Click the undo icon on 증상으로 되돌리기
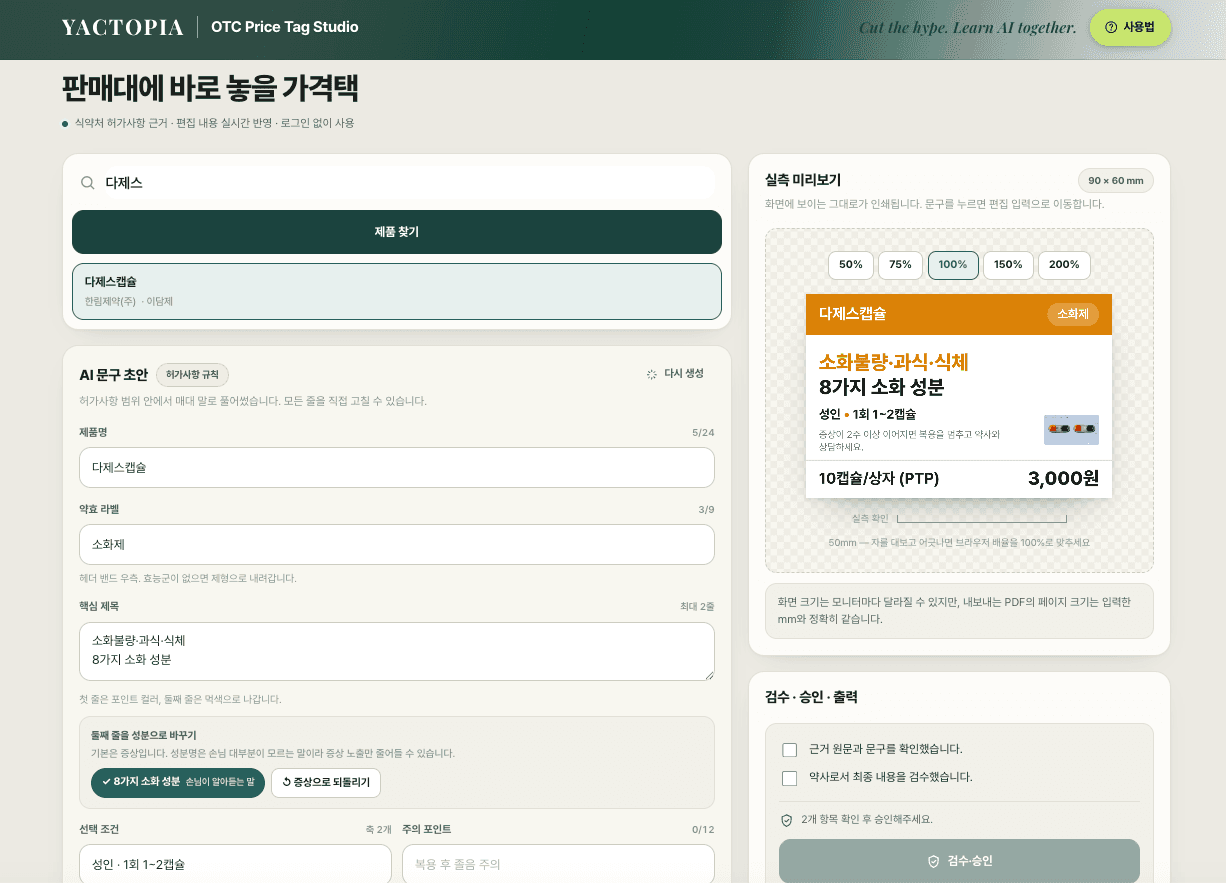 click(287, 782)
